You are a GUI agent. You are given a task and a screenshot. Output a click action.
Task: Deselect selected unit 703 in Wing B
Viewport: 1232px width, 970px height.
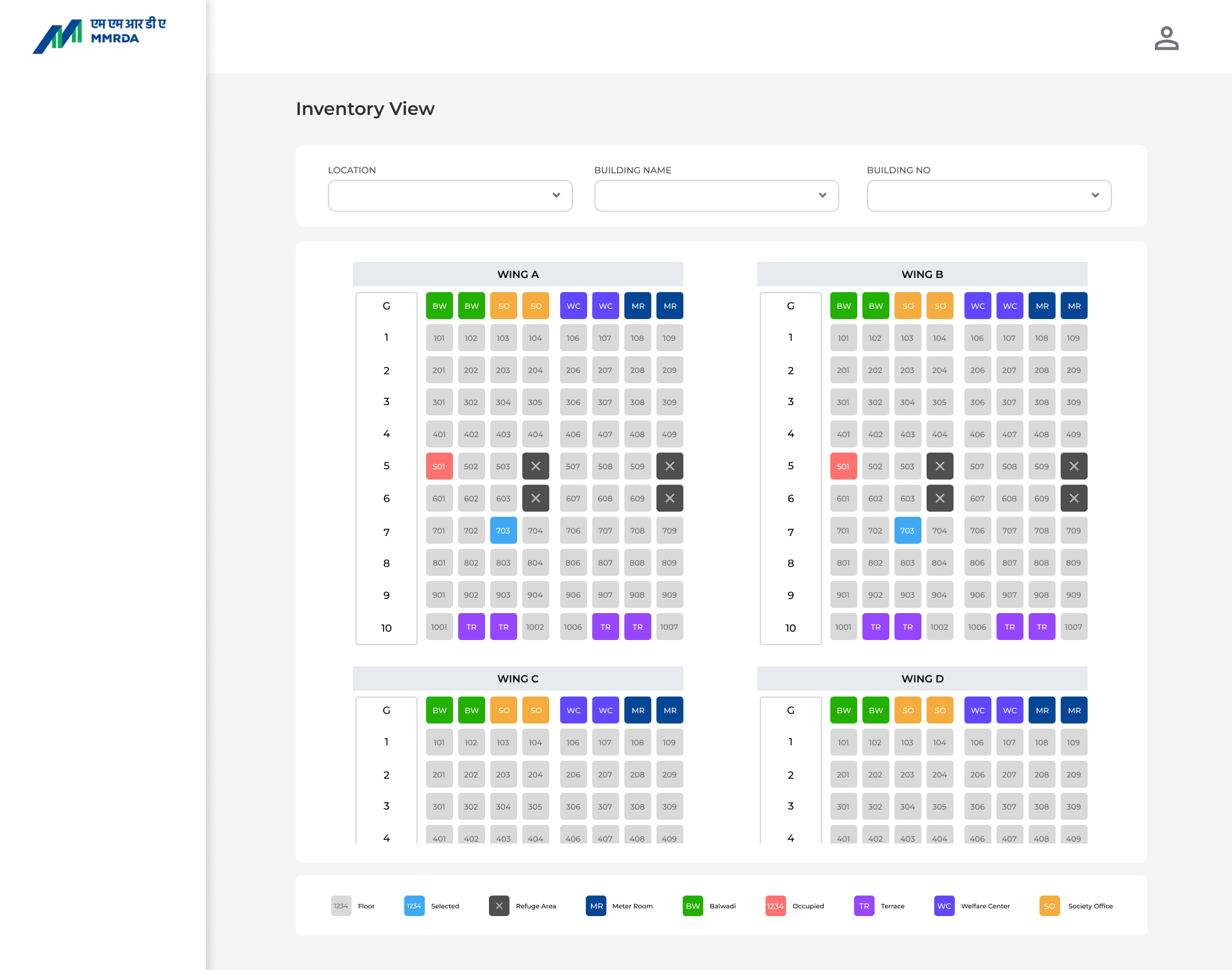click(x=907, y=530)
